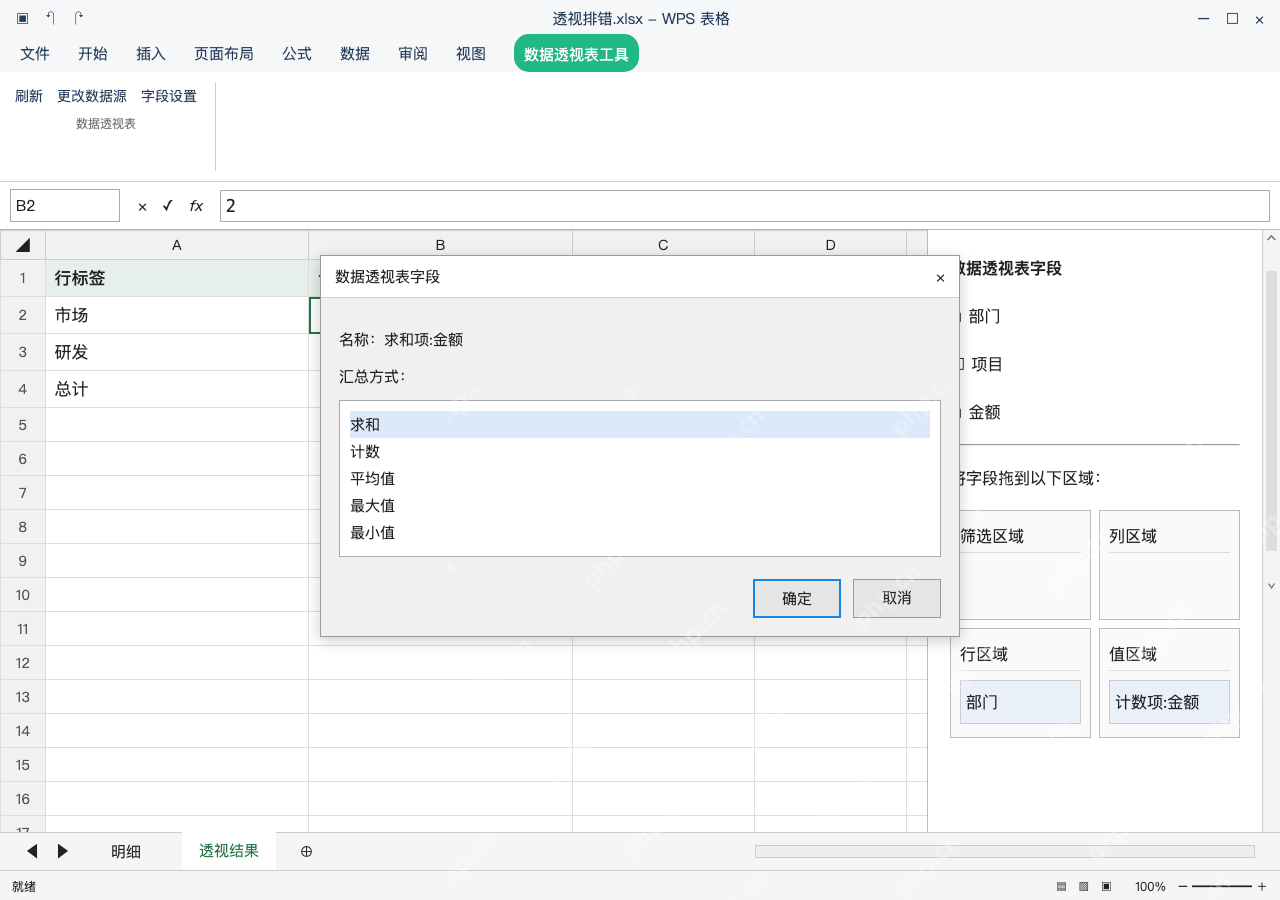Click the undo arrow icon
This screenshot has height=900, width=1280.
click(x=50, y=18)
